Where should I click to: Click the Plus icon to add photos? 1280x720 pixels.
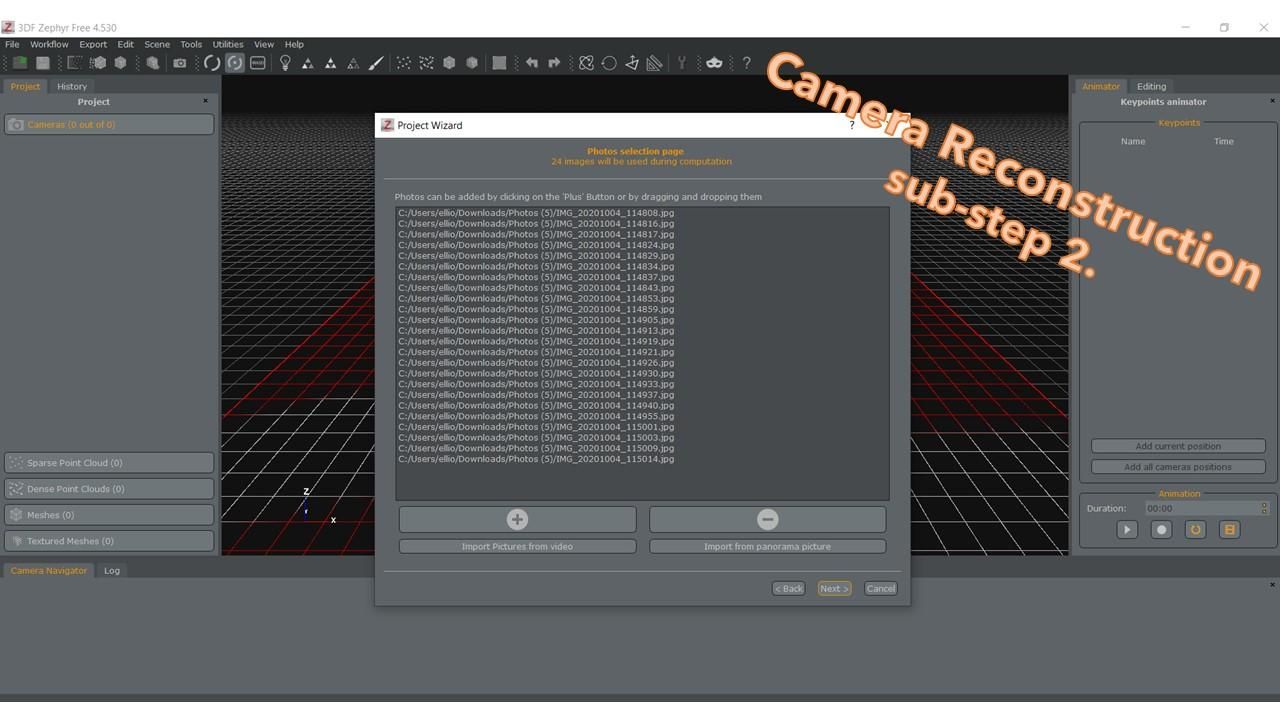[x=517, y=519]
